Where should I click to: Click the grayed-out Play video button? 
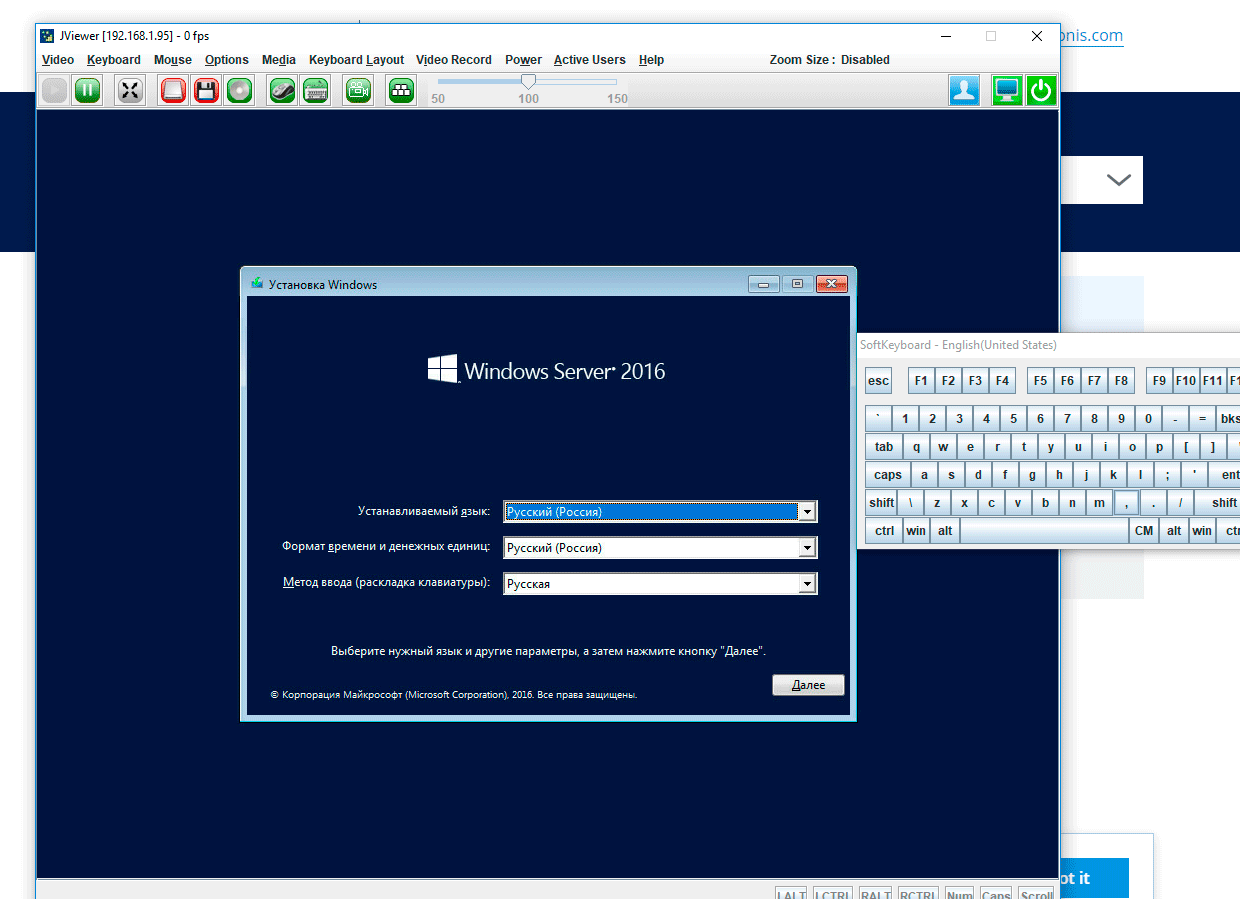click(54, 90)
